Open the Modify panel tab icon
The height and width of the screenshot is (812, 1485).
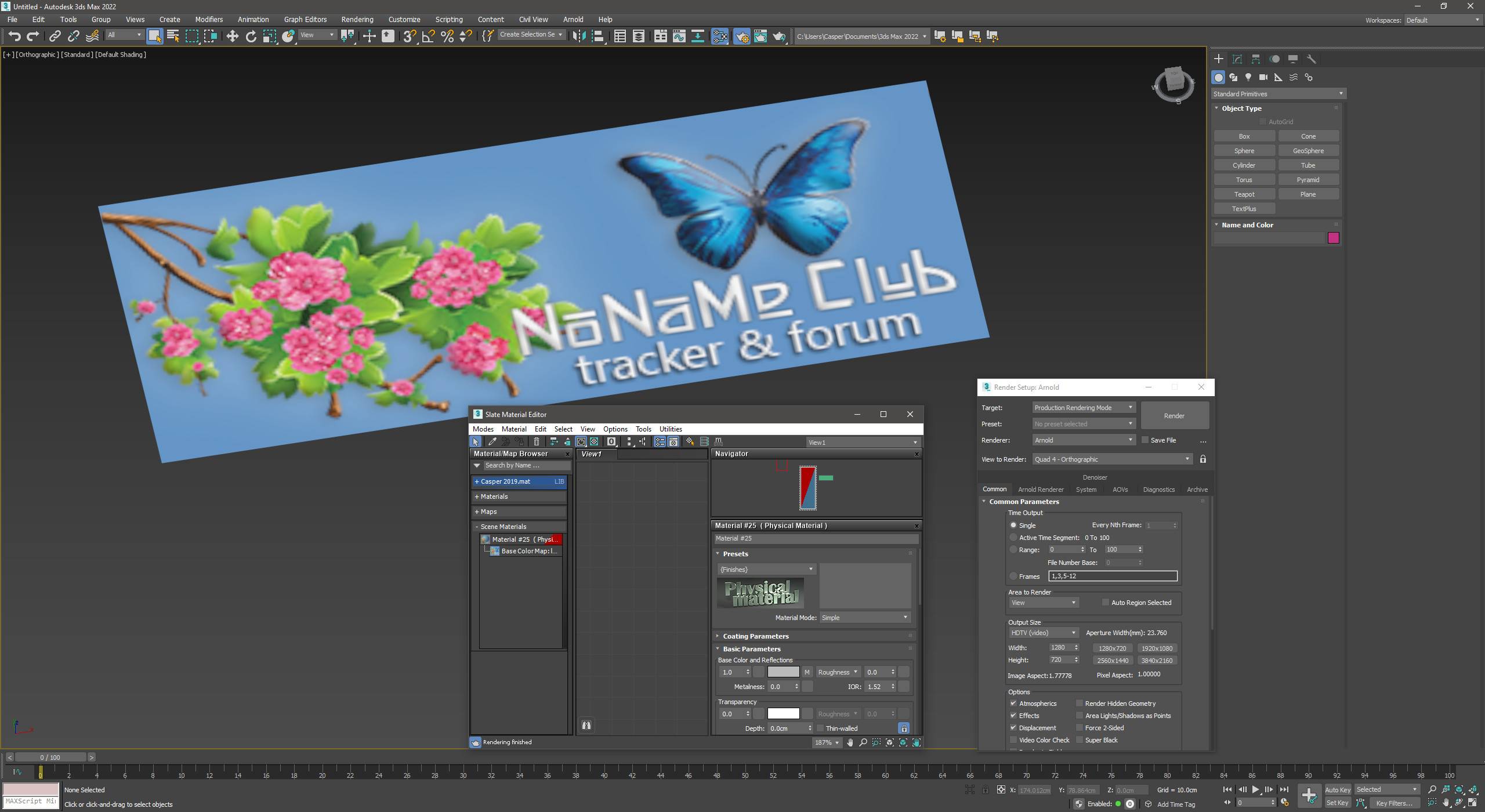(1237, 59)
